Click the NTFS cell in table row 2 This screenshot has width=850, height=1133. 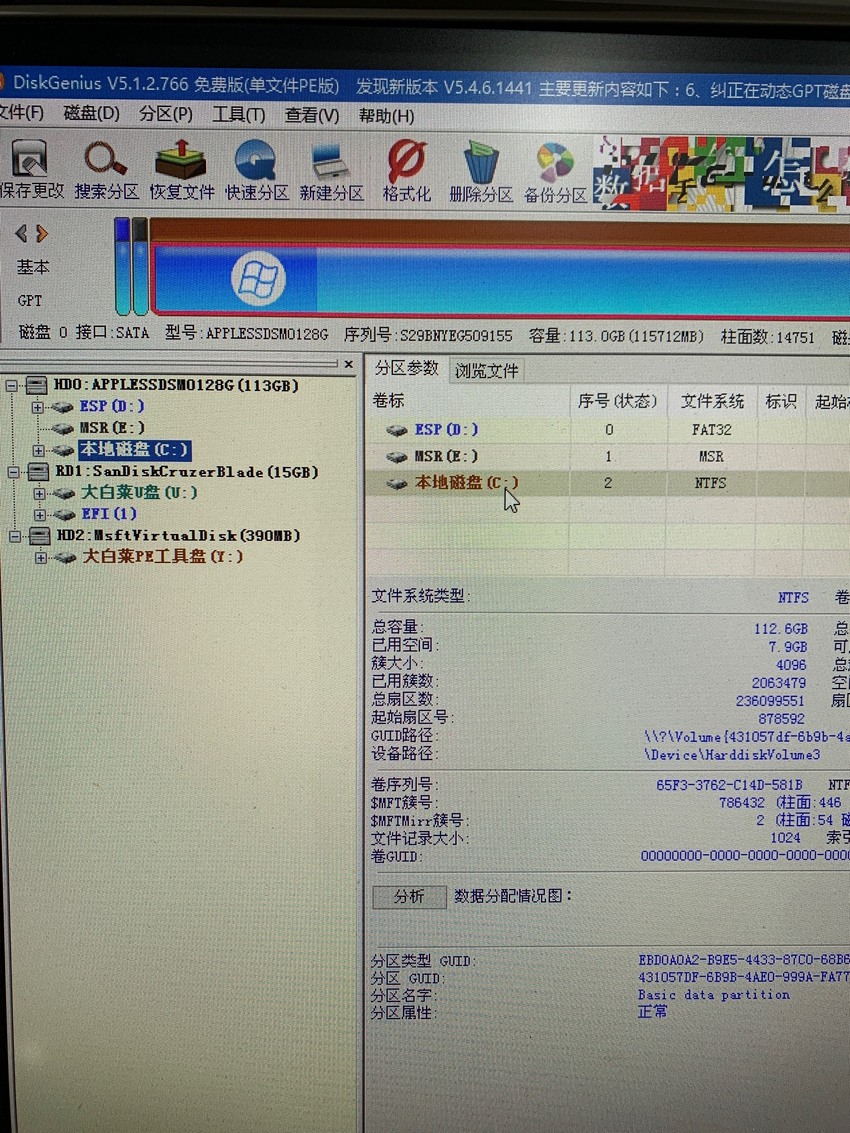point(711,483)
